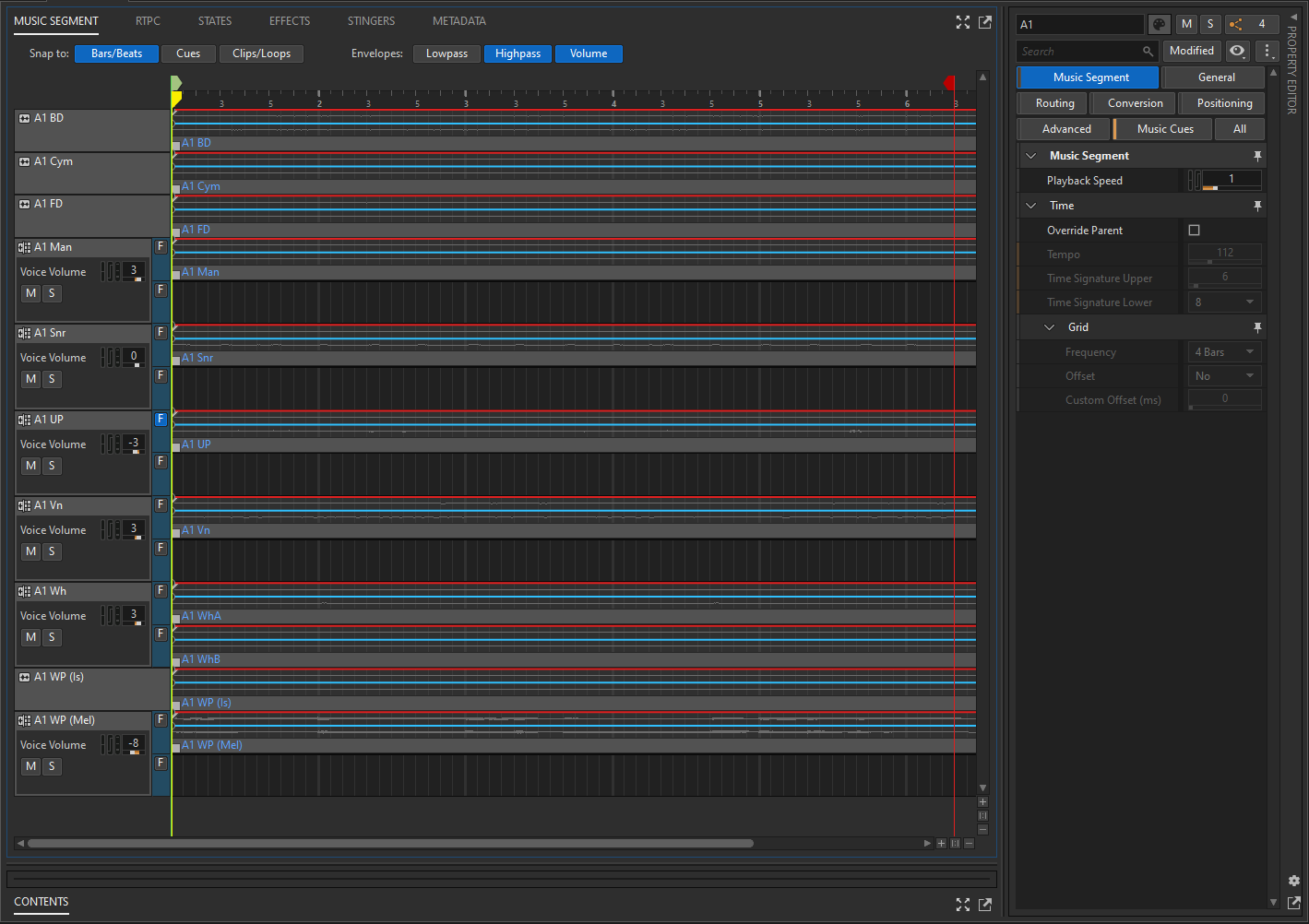The image size is (1309, 924).
Task: Click vertical zoom out minus button
Action: tap(982, 830)
